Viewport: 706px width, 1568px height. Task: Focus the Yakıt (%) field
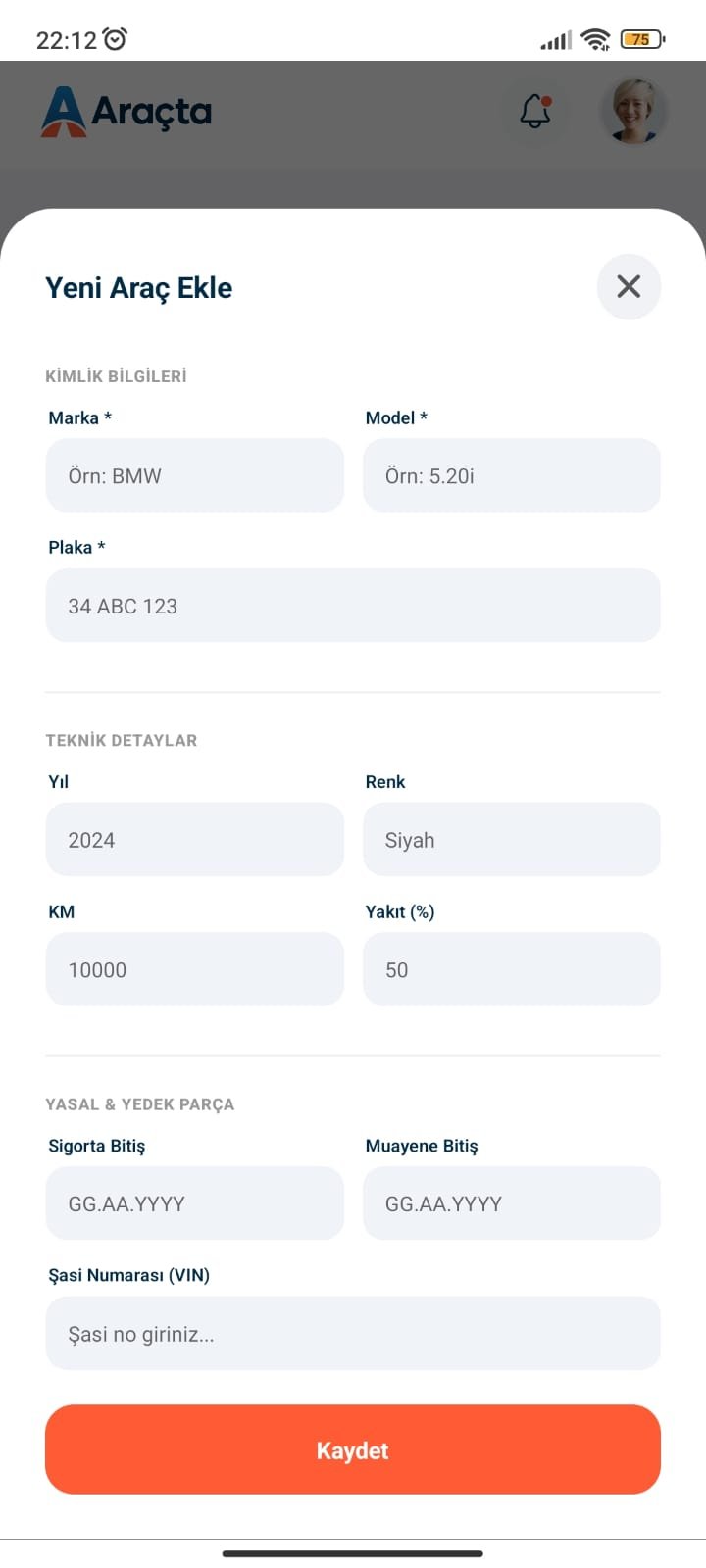click(x=512, y=969)
